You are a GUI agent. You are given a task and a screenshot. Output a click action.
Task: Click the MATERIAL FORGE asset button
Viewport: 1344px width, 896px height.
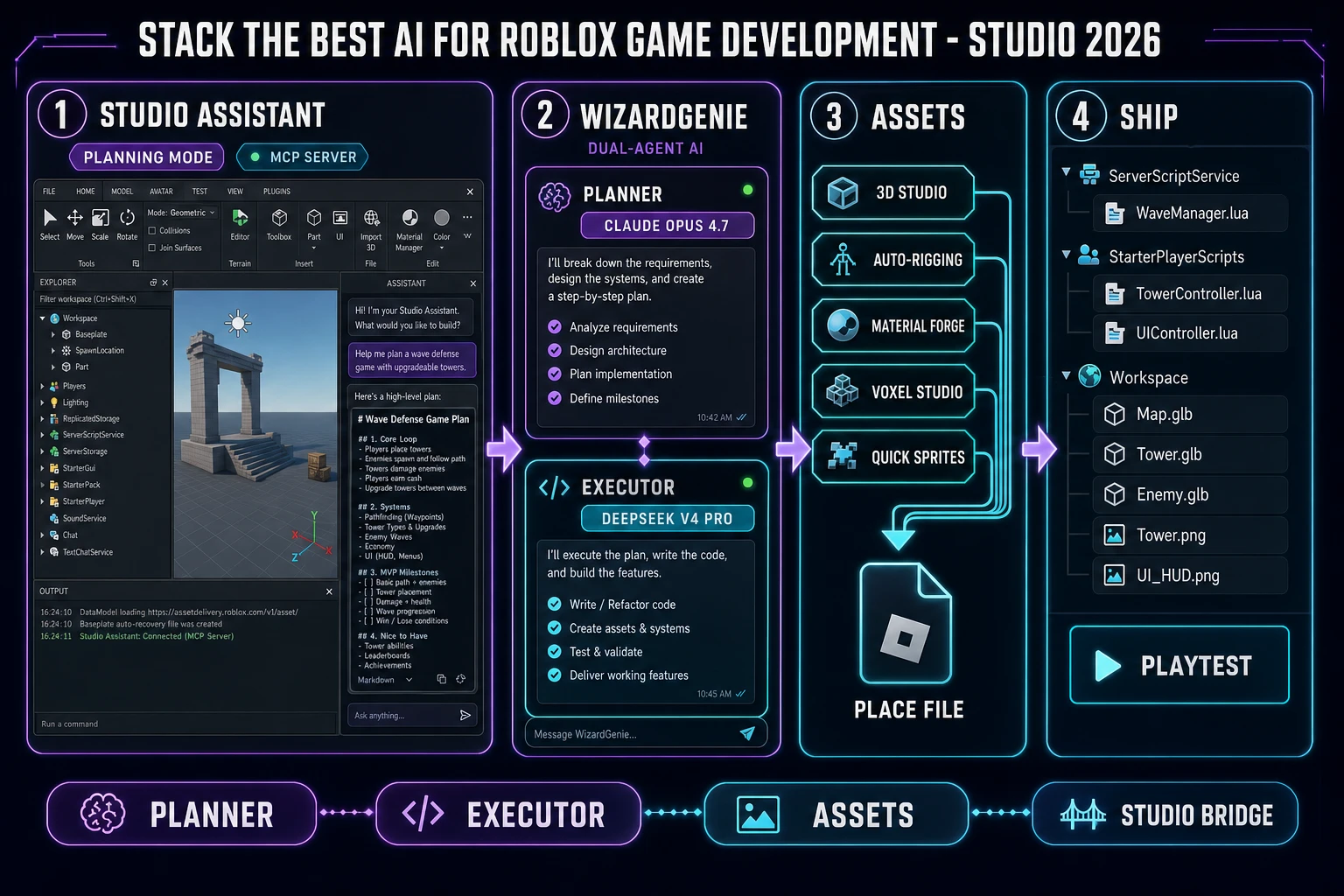pos(893,325)
